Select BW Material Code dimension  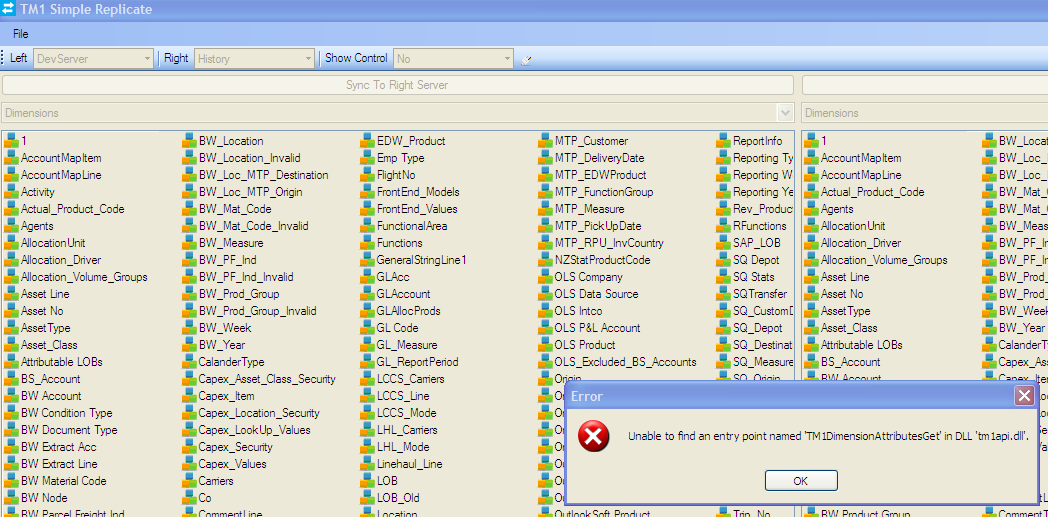63,481
